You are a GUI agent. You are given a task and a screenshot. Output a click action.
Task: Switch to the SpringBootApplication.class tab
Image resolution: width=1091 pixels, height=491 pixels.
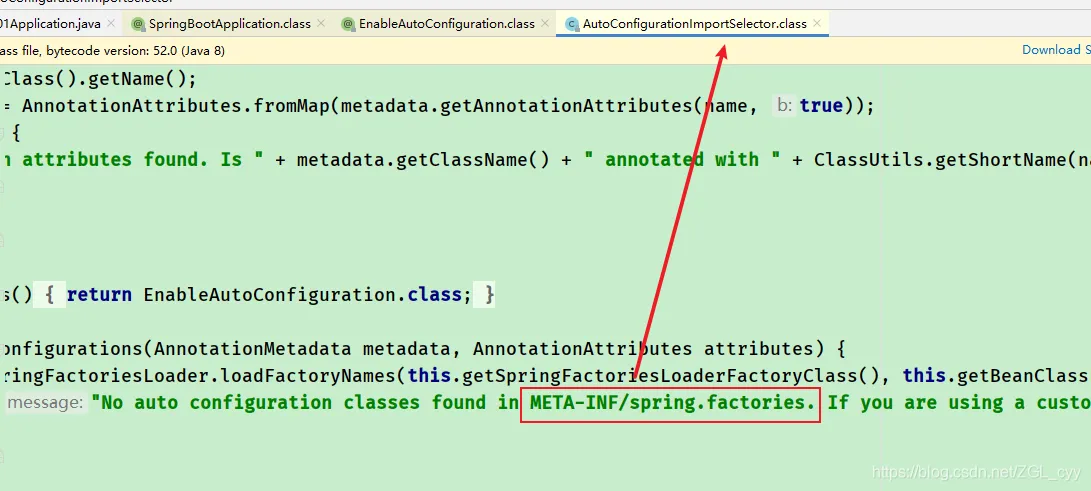click(x=221, y=24)
